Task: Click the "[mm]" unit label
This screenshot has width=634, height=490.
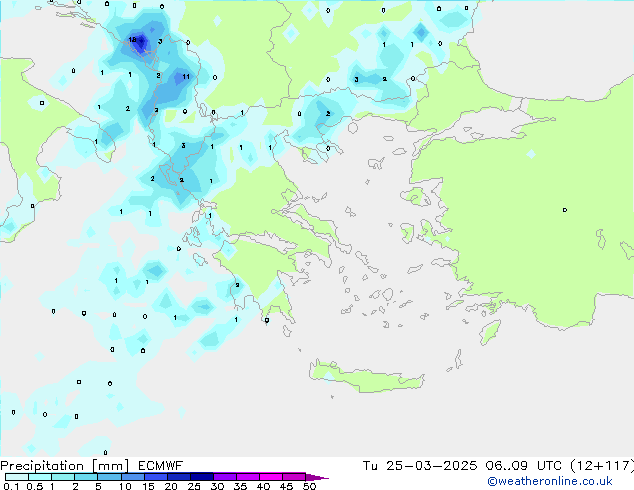Action: coord(110,466)
